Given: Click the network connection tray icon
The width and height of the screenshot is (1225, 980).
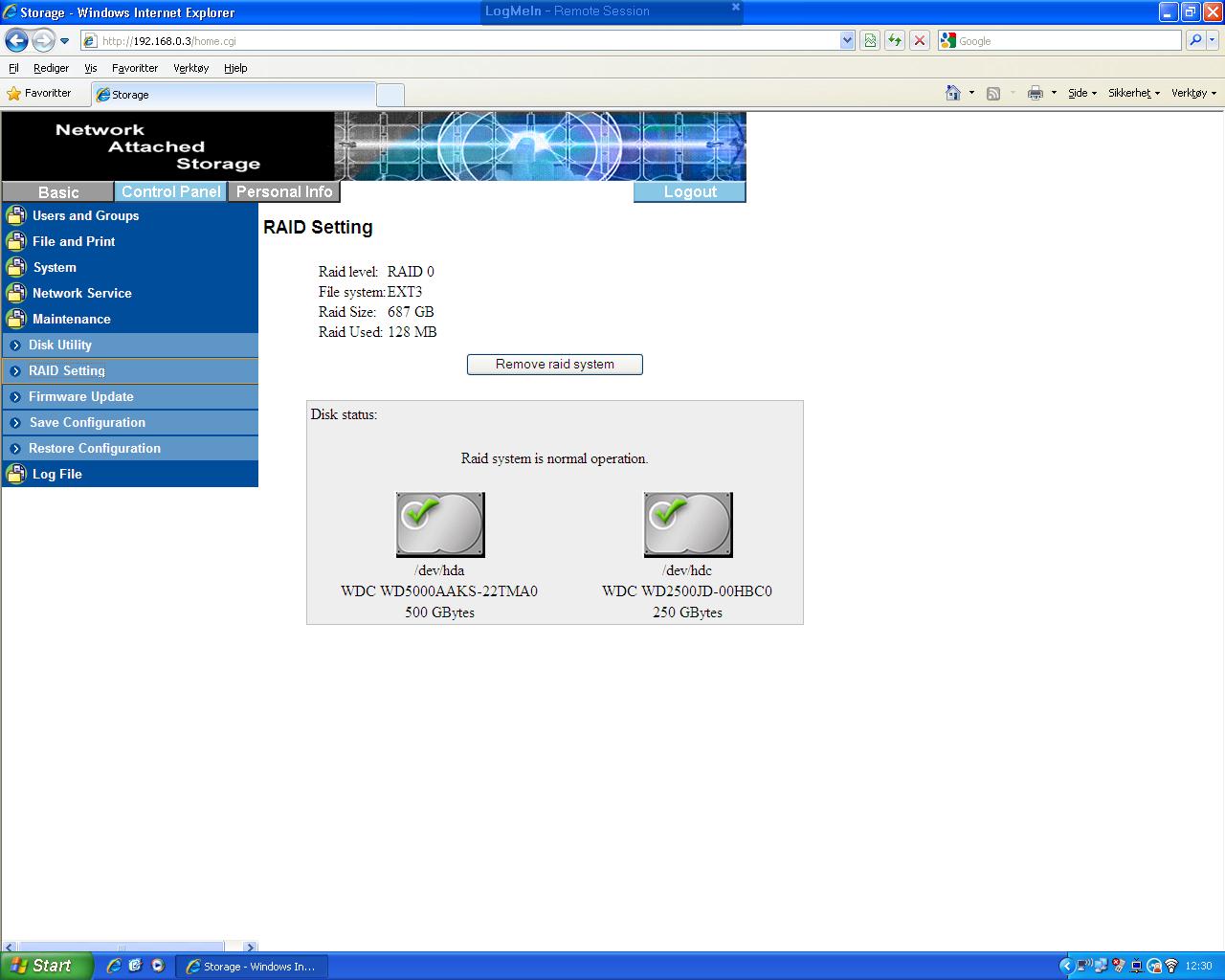Looking at the screenshot, I should [x=1101, y=966].
